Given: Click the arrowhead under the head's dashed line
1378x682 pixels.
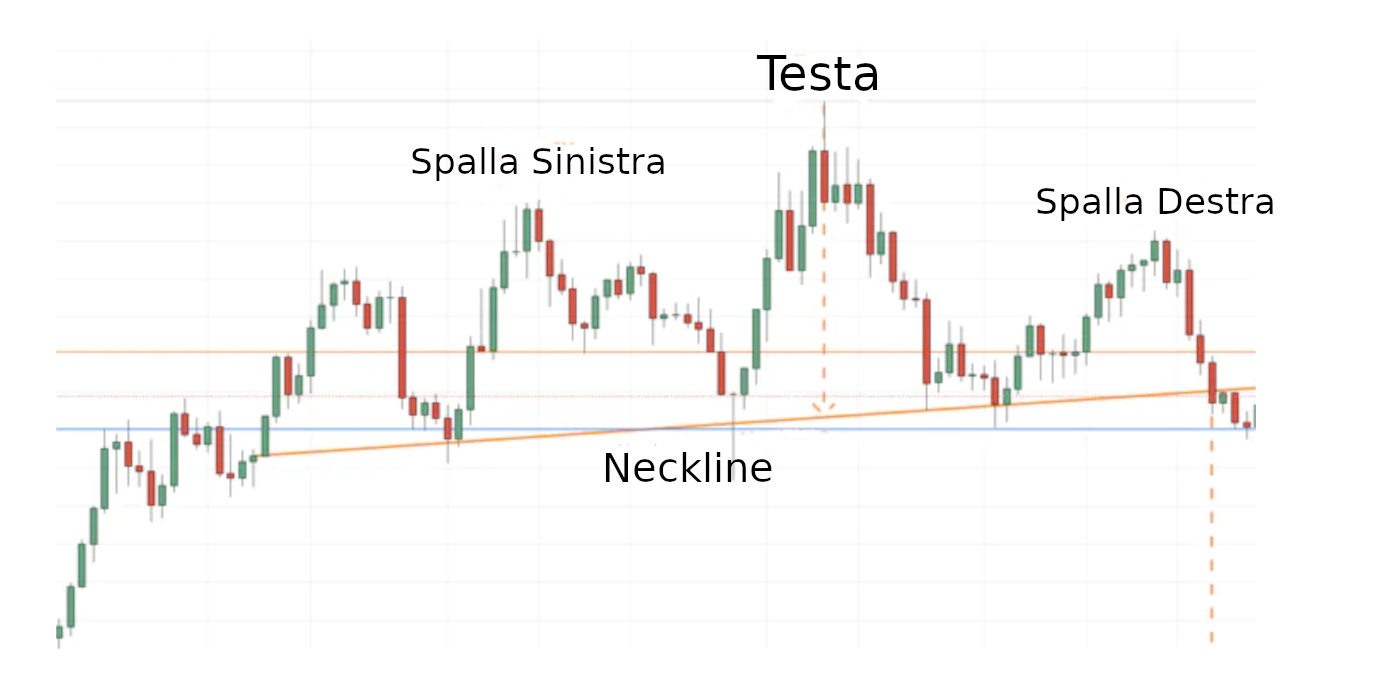Looking at the screenshot, I should (x=824, y=408).
